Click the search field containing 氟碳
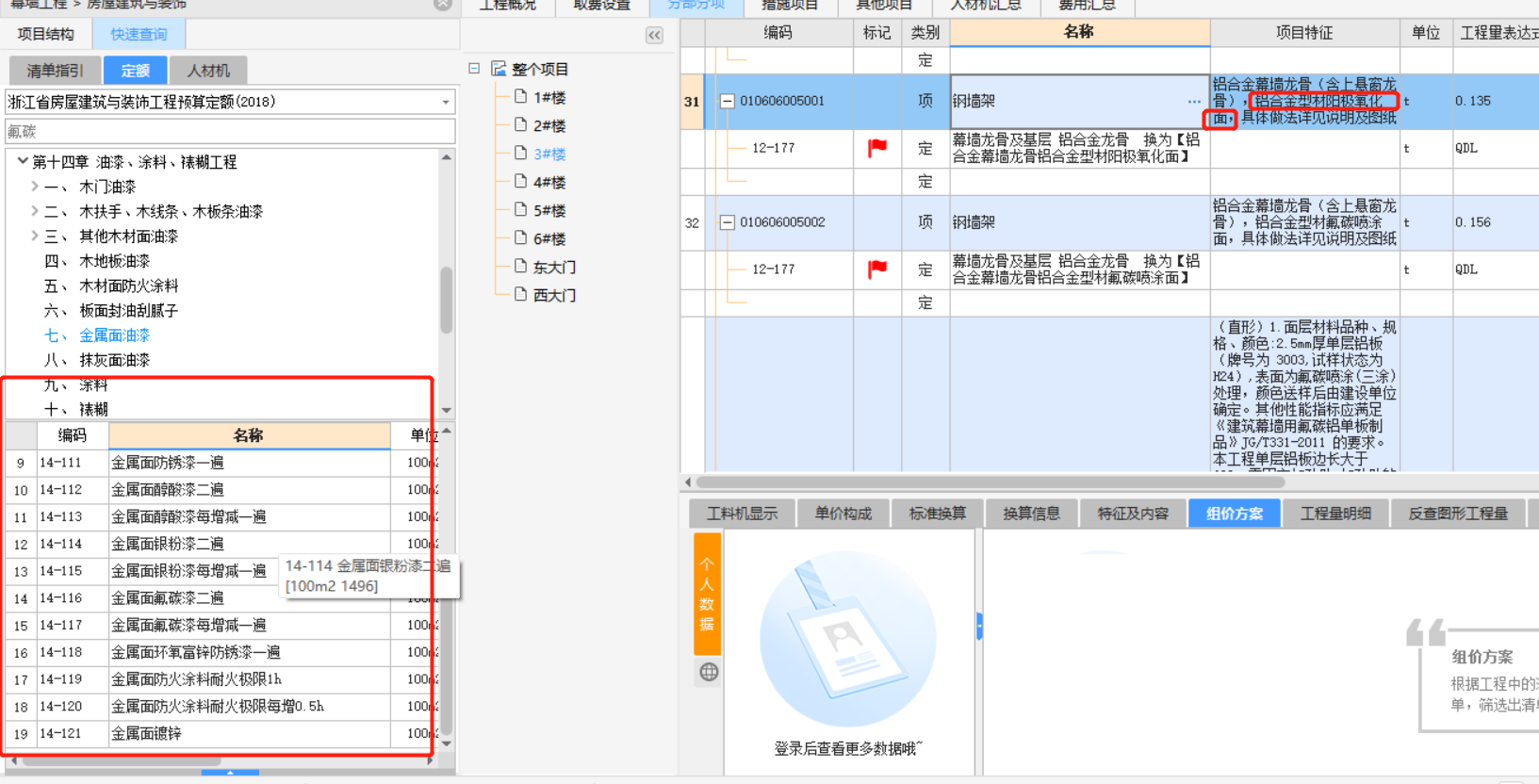This screenshot has width=1539, height=784. click(230, 131)
